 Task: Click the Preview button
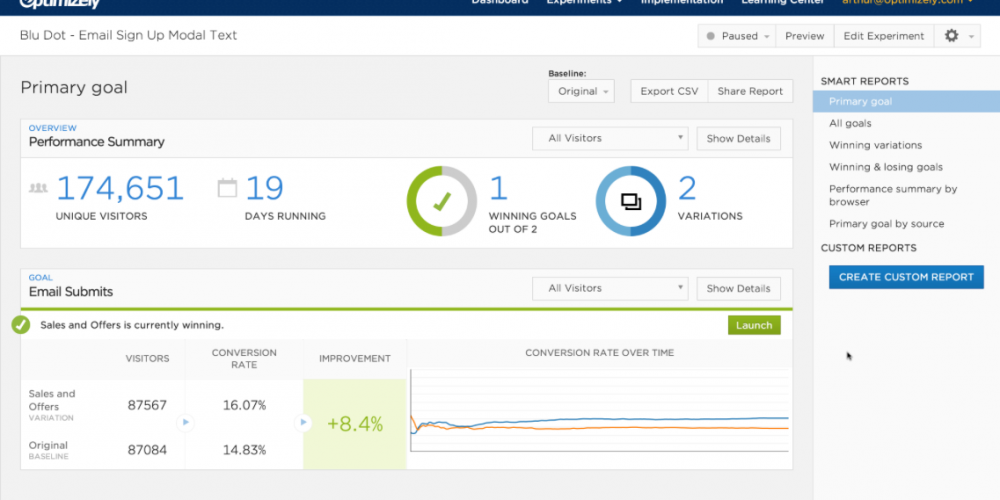805,36
